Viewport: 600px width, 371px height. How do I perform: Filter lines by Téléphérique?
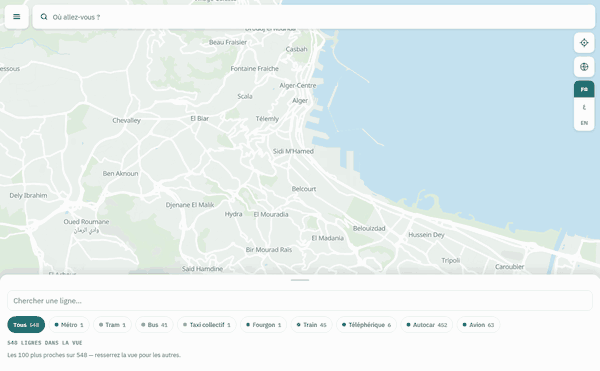tap(366, 325)
